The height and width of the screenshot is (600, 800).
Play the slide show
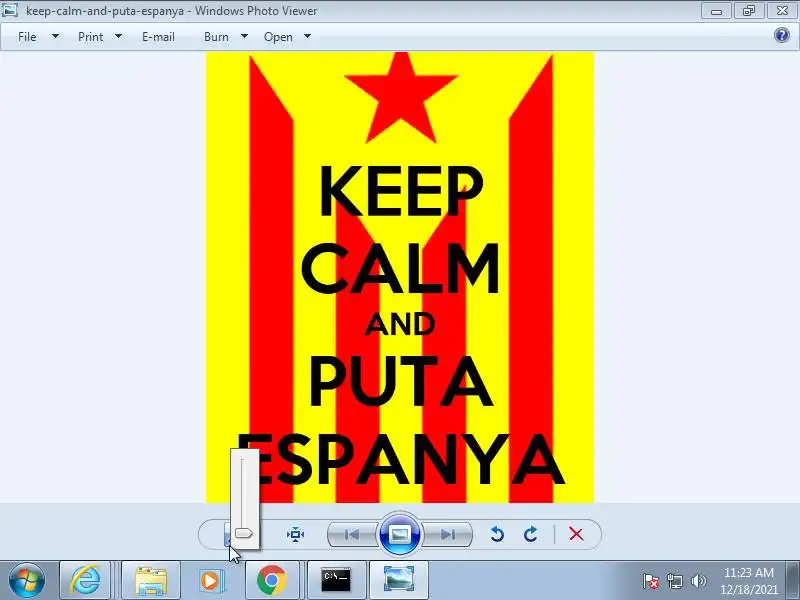pyautogui.click(x=399, y=534)
